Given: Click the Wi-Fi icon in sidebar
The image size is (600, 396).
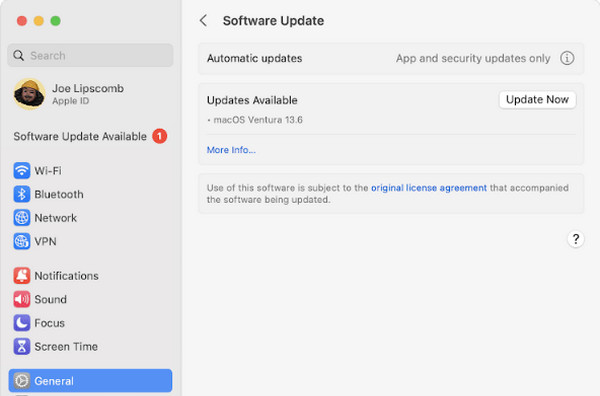Looking at the screenshot, I should [22, 171].
